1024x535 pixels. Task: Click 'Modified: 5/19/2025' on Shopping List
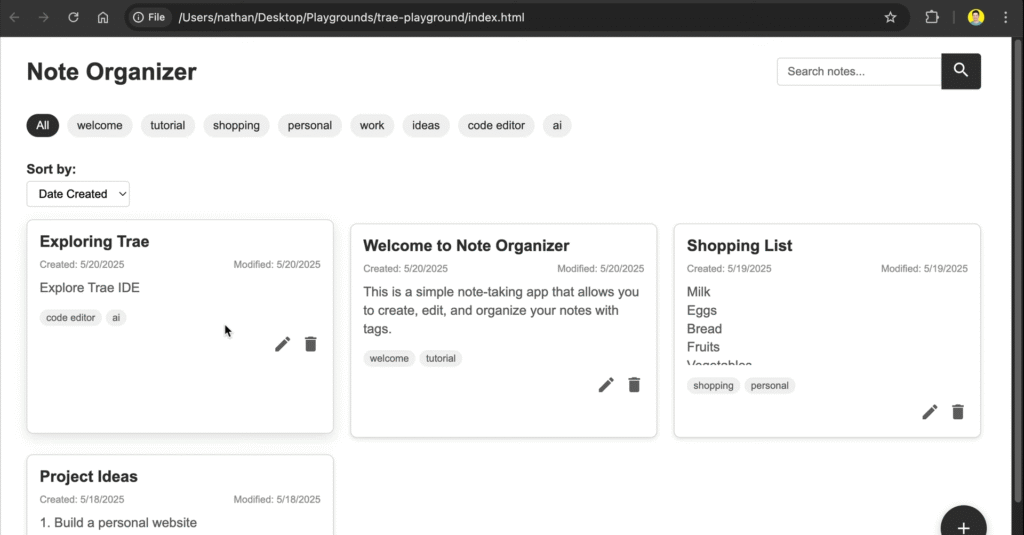click(924, 268)
